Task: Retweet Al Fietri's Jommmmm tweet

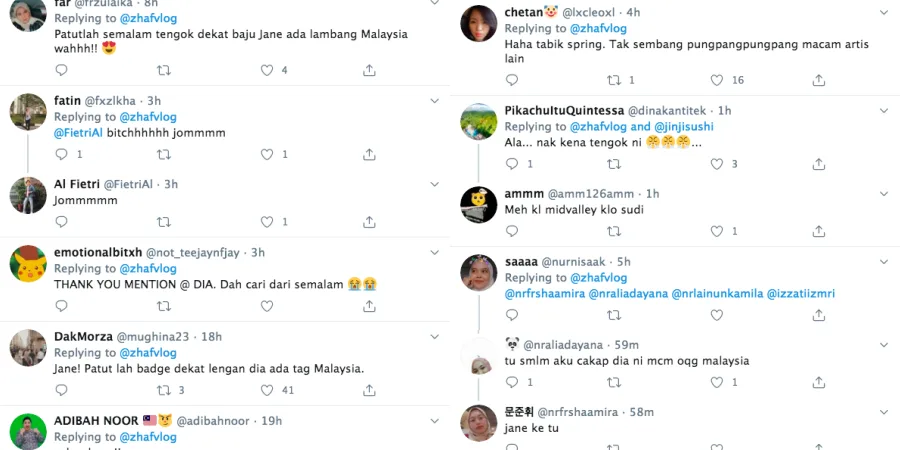Action: (164, 222)
